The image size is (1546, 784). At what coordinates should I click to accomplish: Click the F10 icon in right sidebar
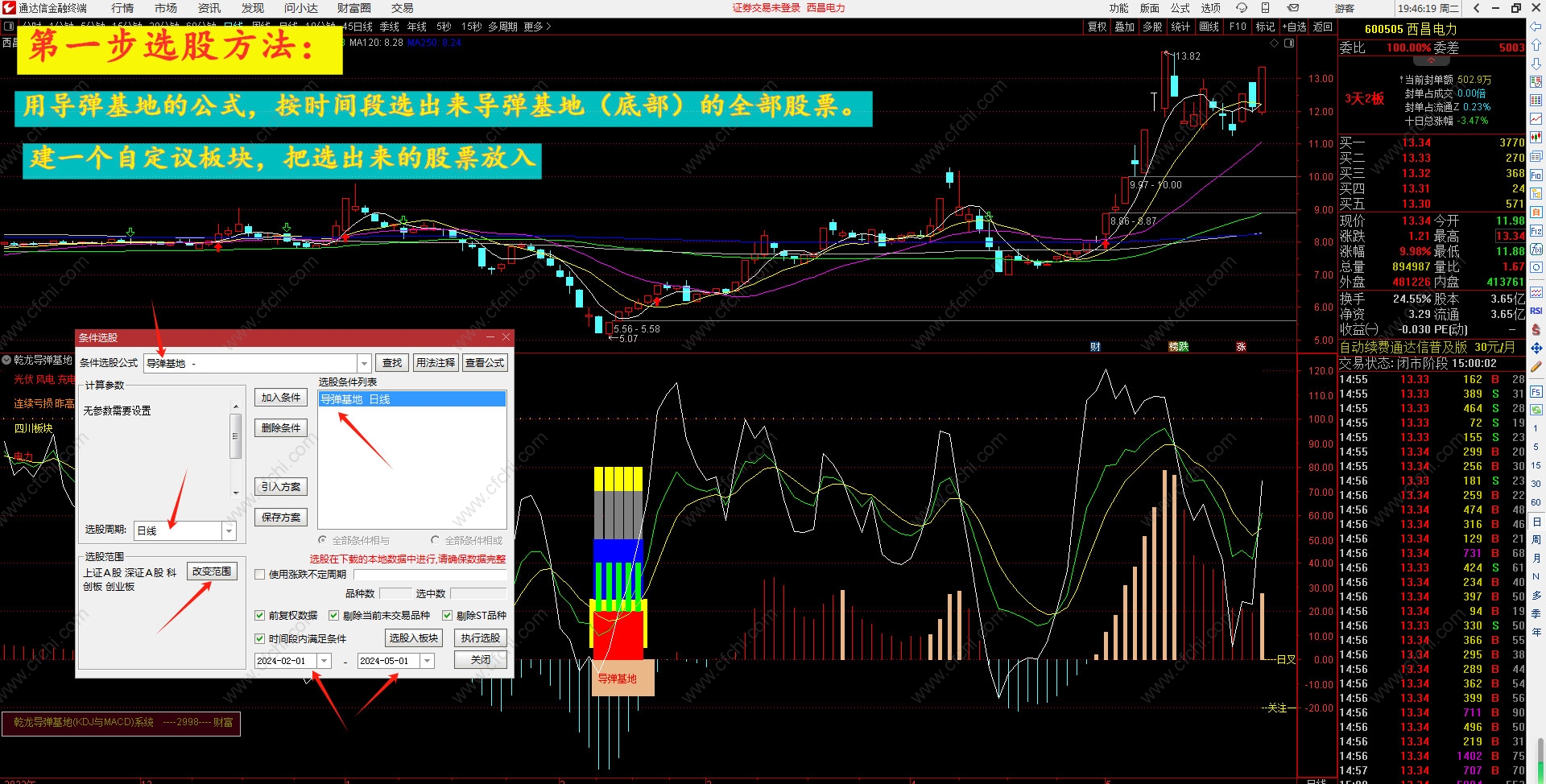click(x=1536, y=175)
